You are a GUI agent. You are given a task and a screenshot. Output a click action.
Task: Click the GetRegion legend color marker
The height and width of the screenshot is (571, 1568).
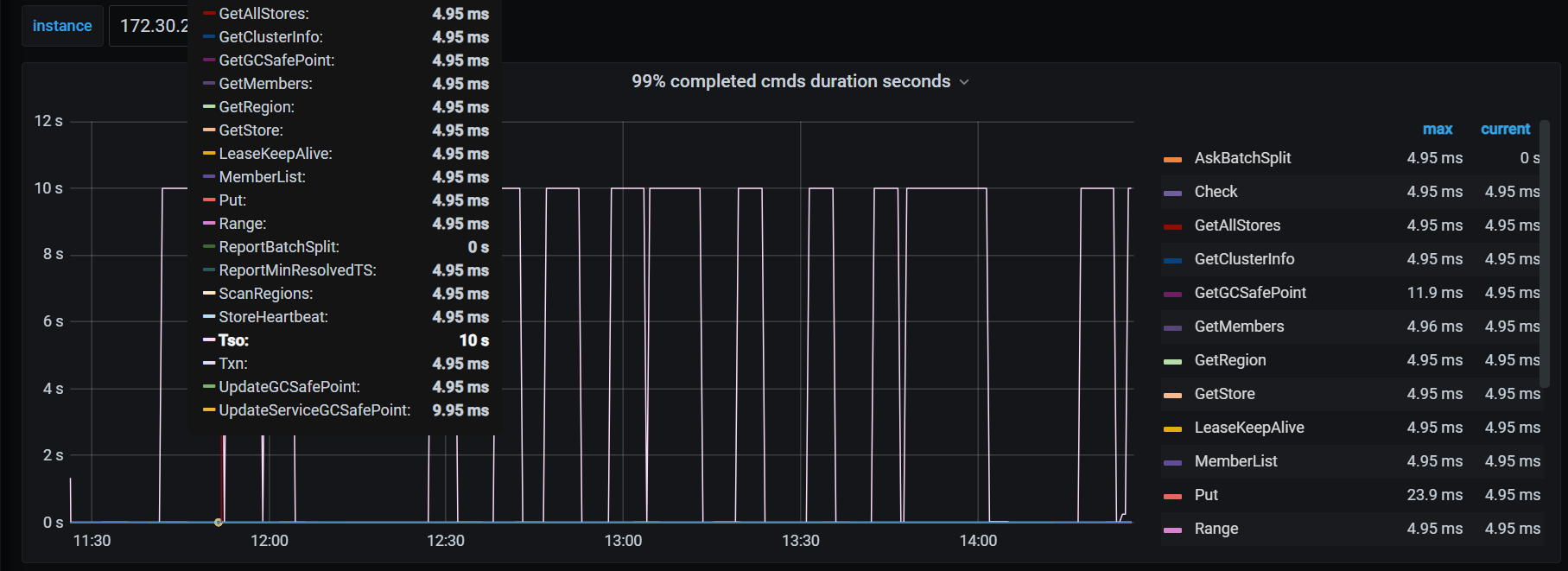pos(1172,361)
